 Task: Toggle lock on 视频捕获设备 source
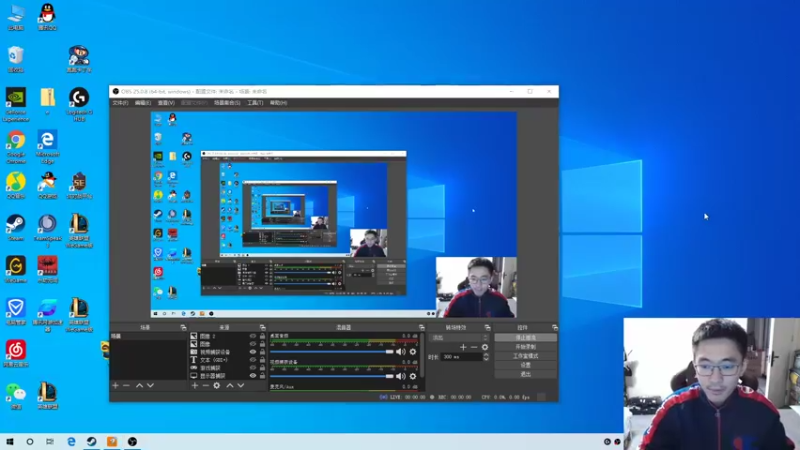click(262, 352)
